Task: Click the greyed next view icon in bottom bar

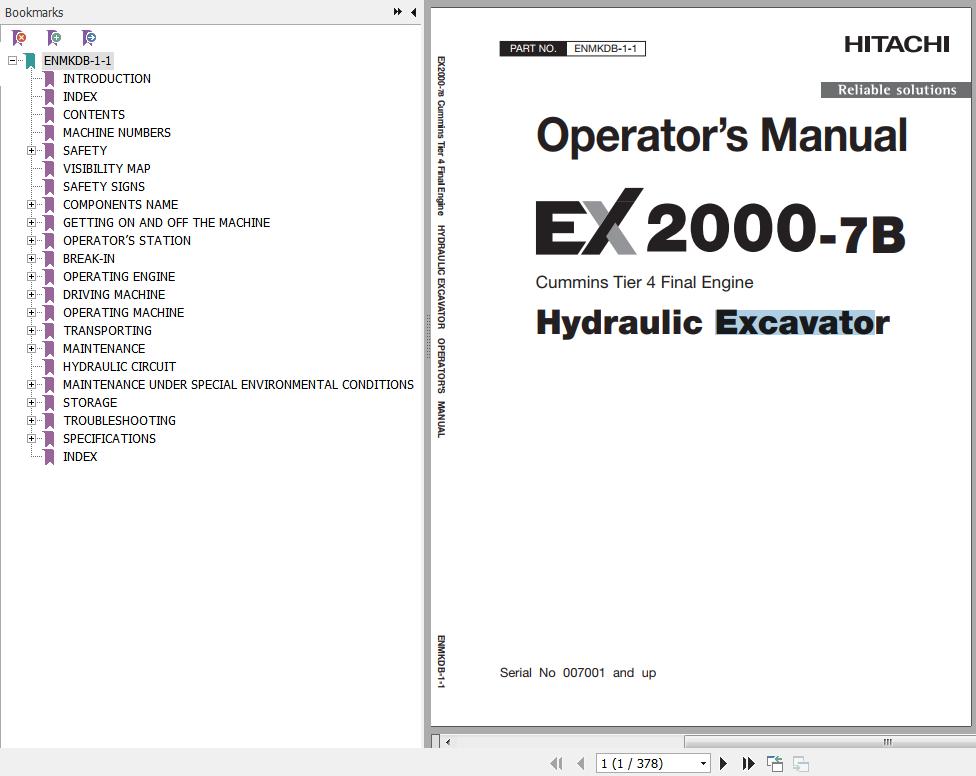Action: 801,763
